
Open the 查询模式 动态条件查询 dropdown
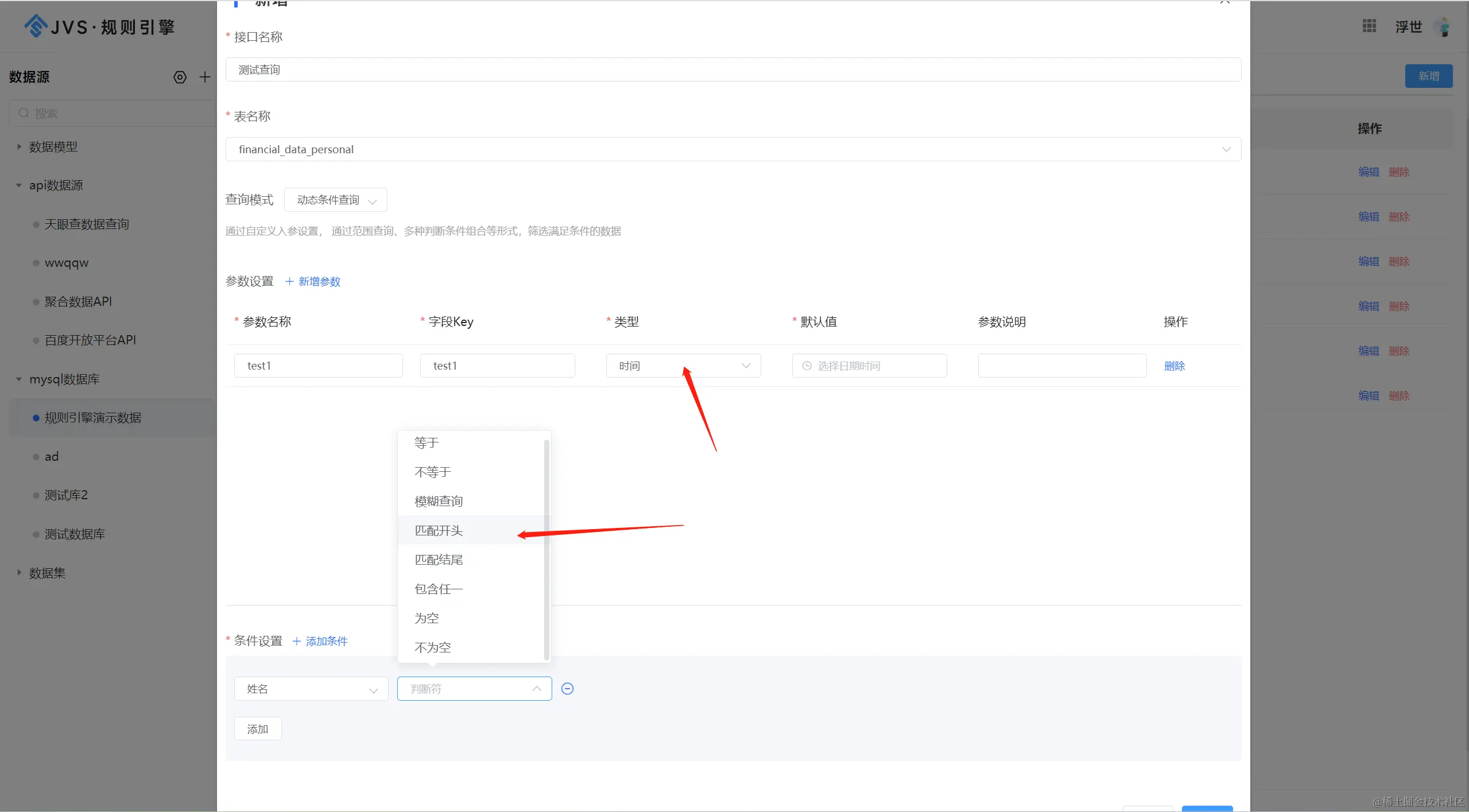point(335,200)
